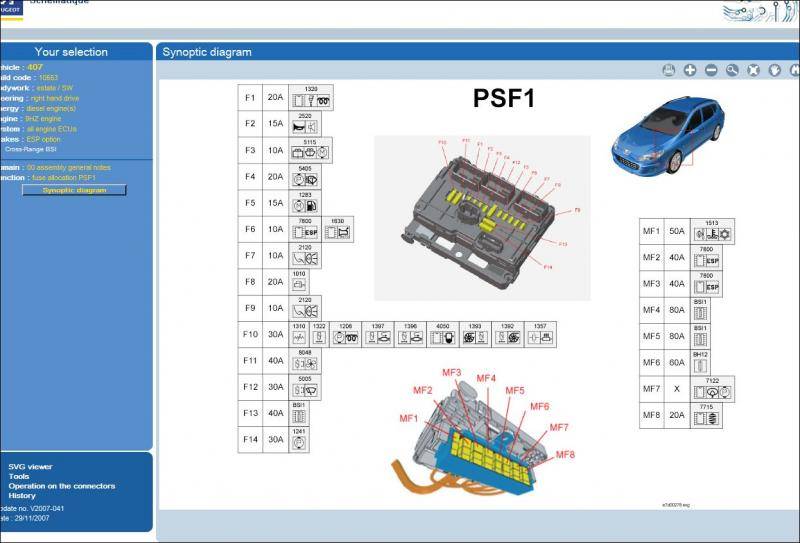Viewport: 800px width, 543px height.
Task: Select the magnifier zoom tool
Action: [x=732, y=70]
